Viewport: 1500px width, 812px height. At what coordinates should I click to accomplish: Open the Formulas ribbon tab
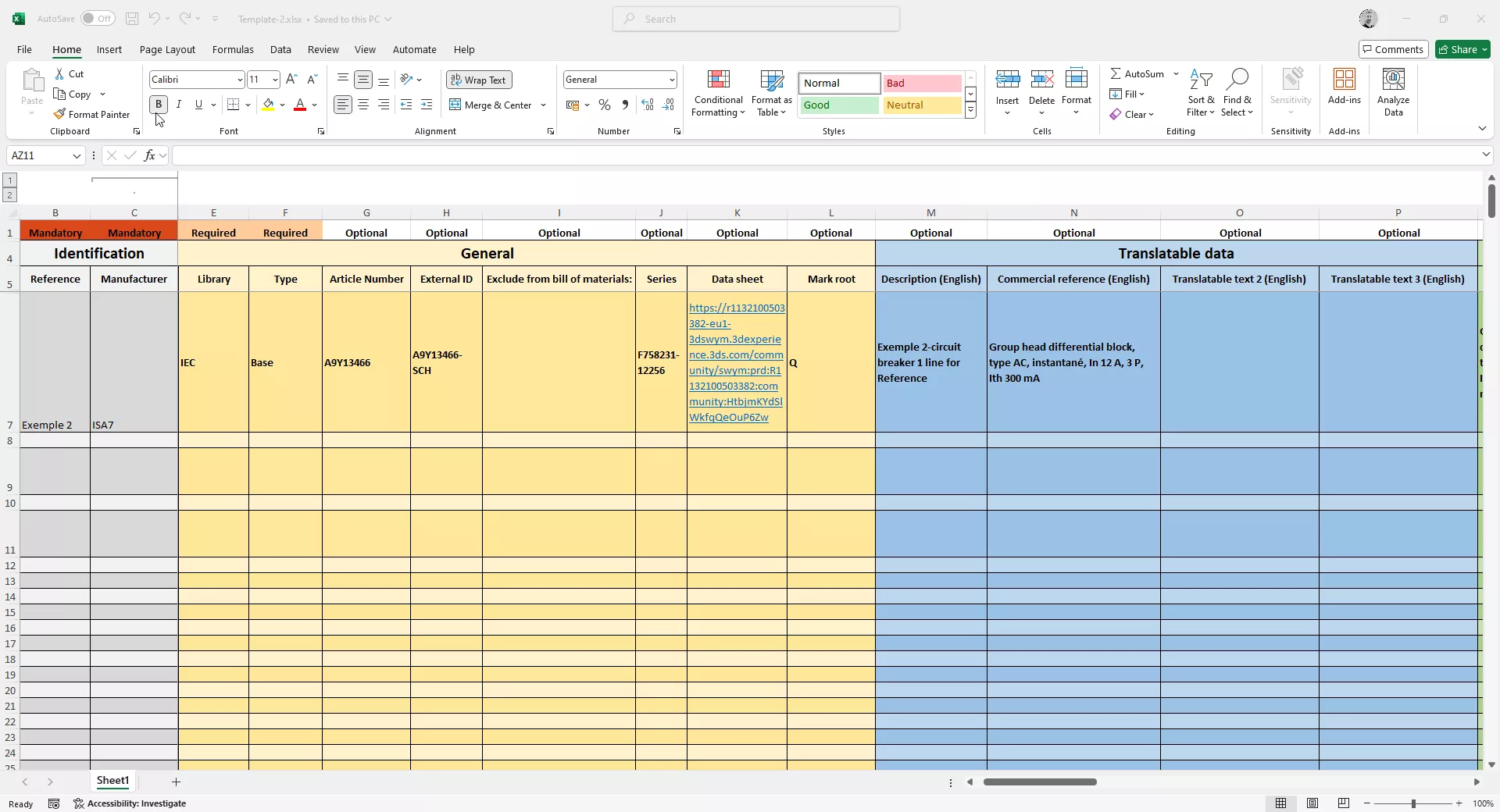tap(233, 49)
